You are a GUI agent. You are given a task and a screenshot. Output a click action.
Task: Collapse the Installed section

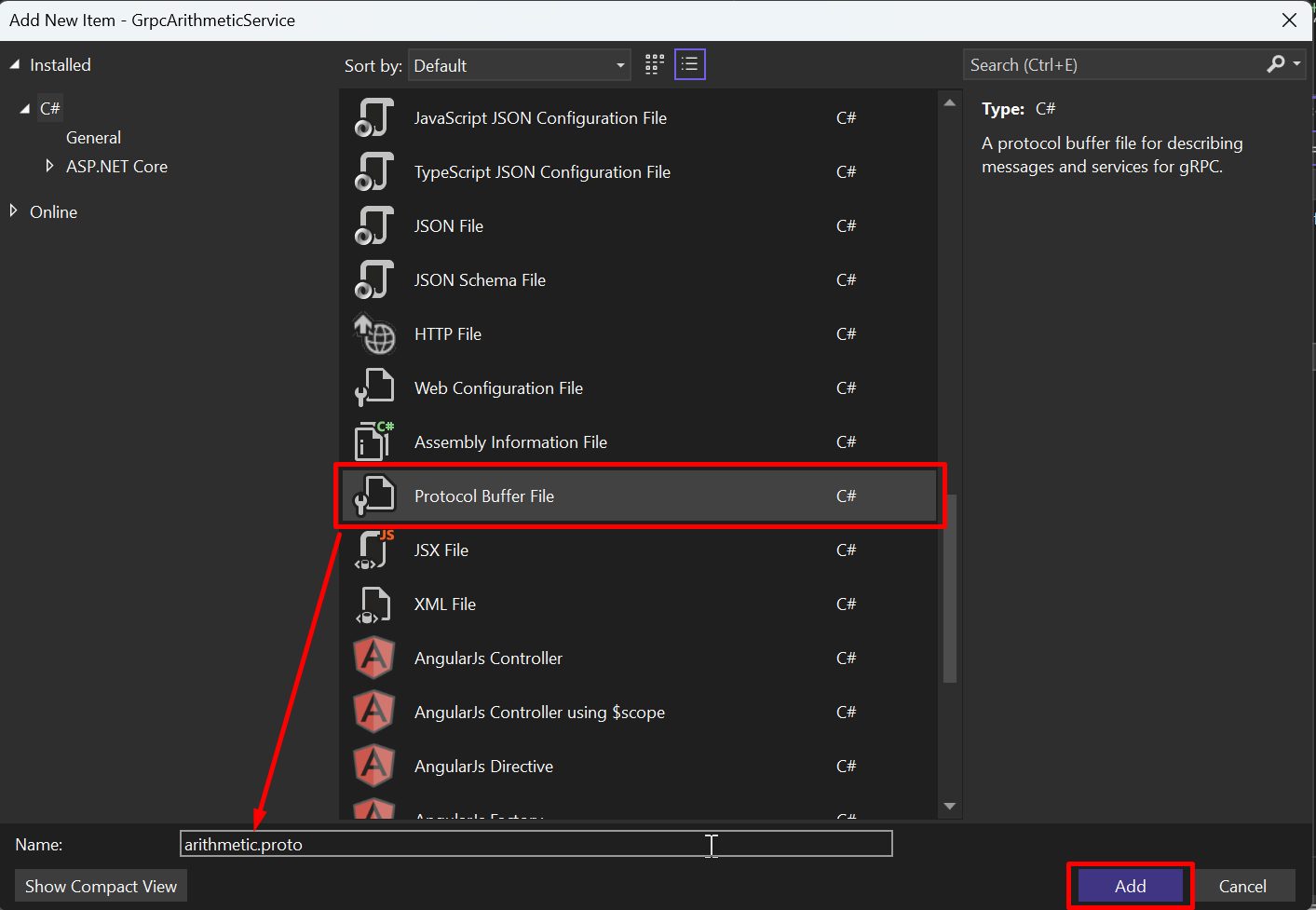(x=15, y=64)
